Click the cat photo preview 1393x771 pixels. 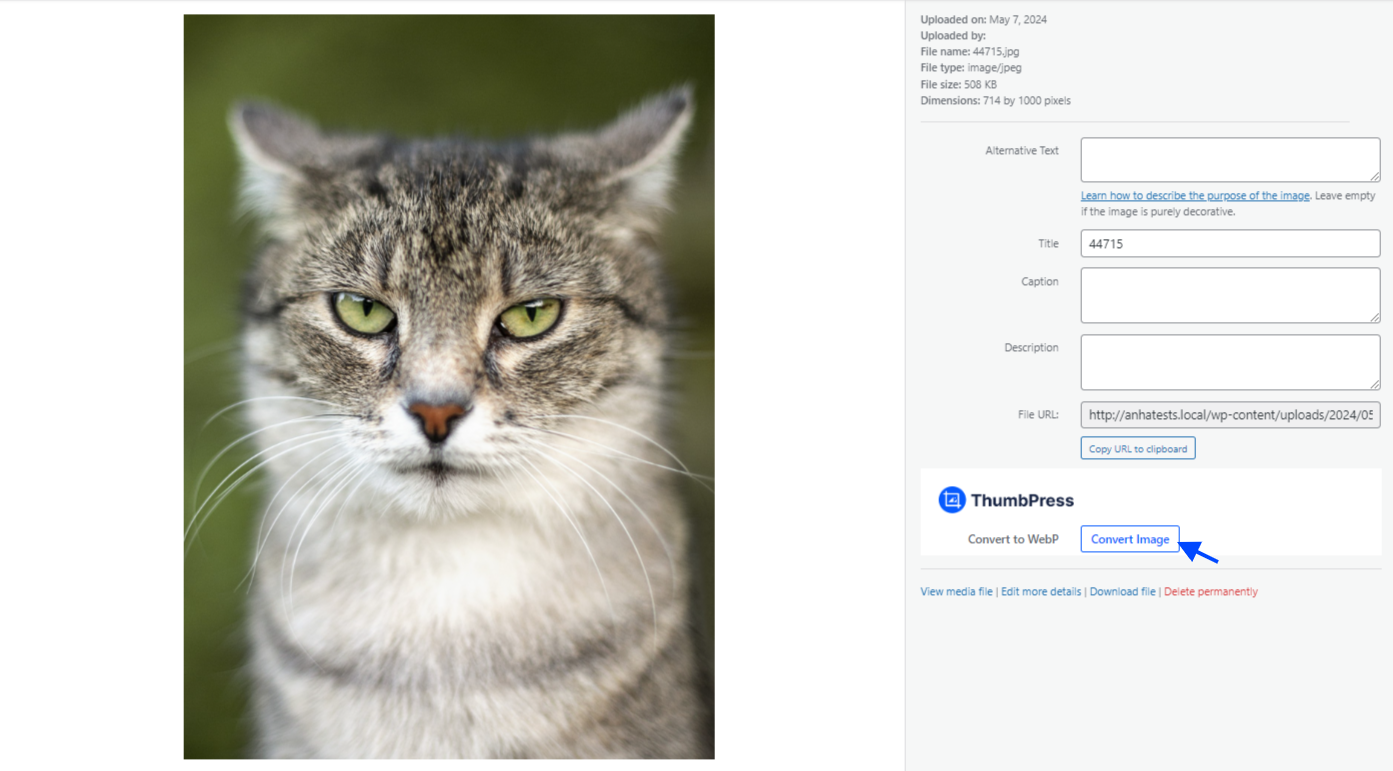449,387
